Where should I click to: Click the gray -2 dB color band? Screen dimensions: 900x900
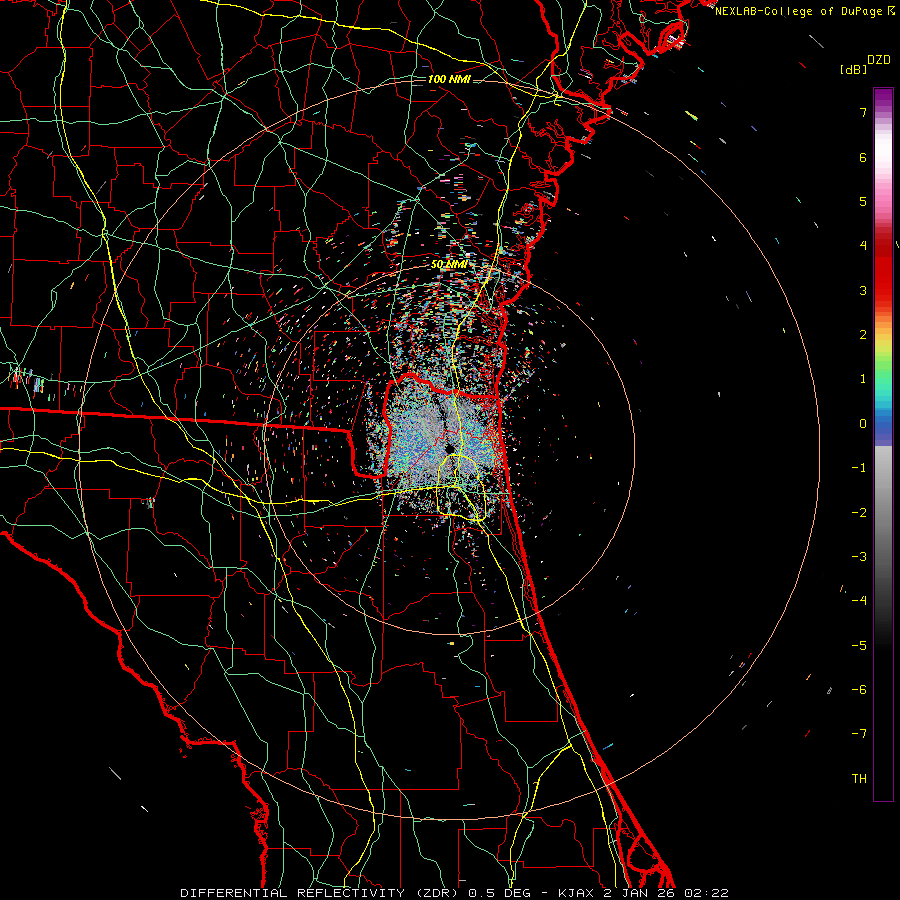click(883, 513)
